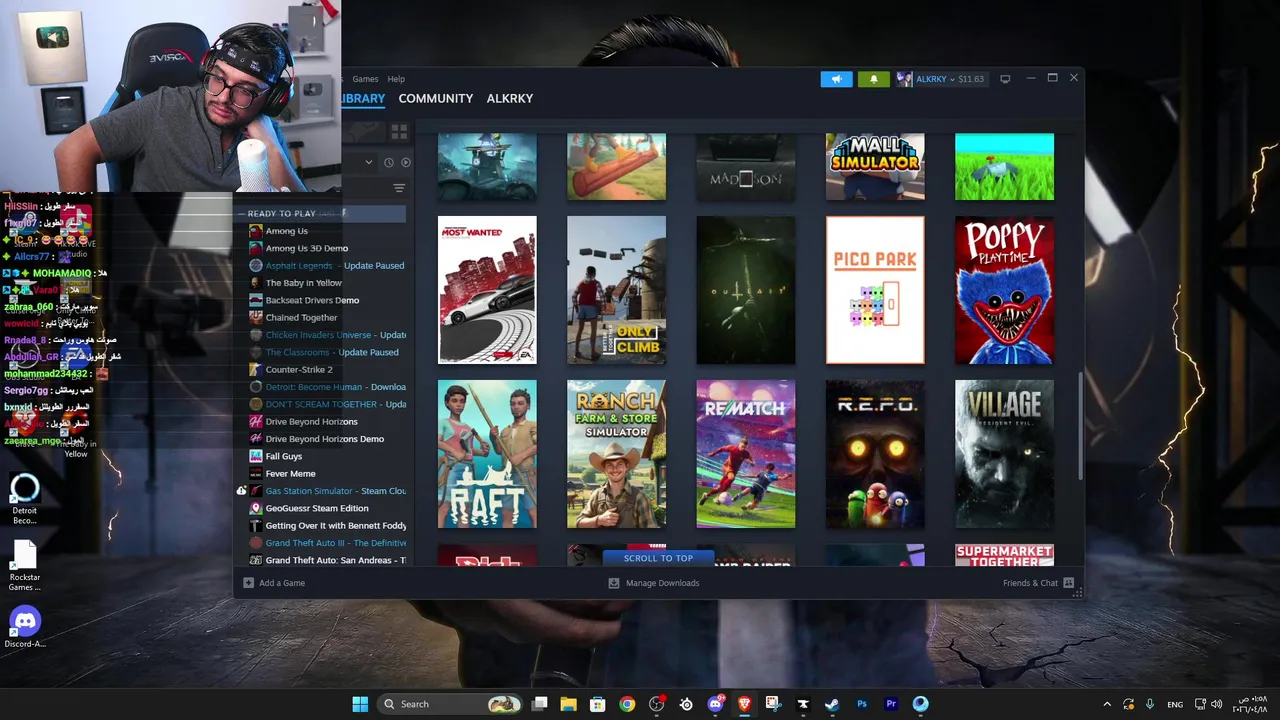Open the Only Climb game cover

pyautogui.click(x=616, y=290)
